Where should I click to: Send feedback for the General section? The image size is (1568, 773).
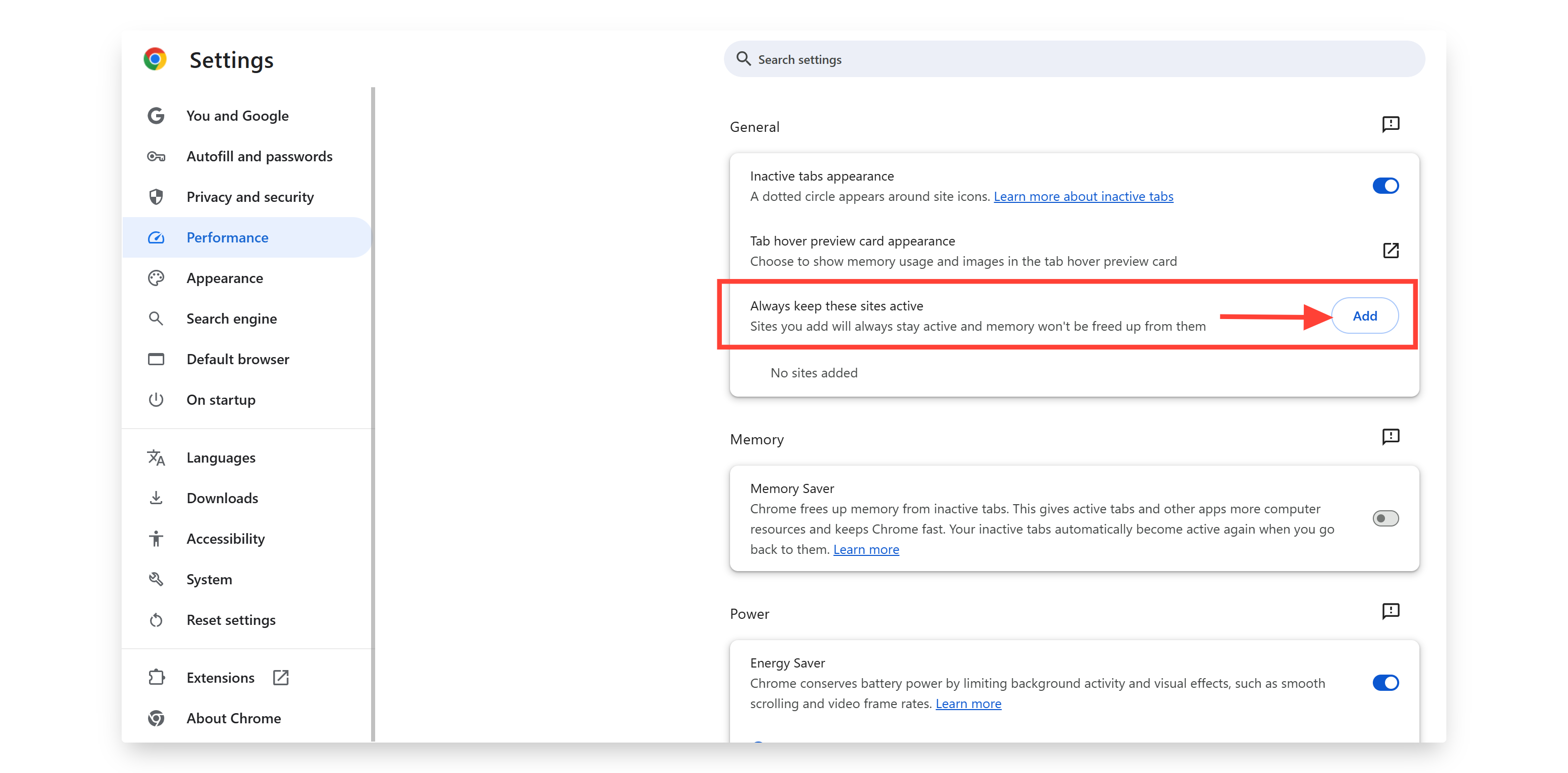click(1390, 124)
